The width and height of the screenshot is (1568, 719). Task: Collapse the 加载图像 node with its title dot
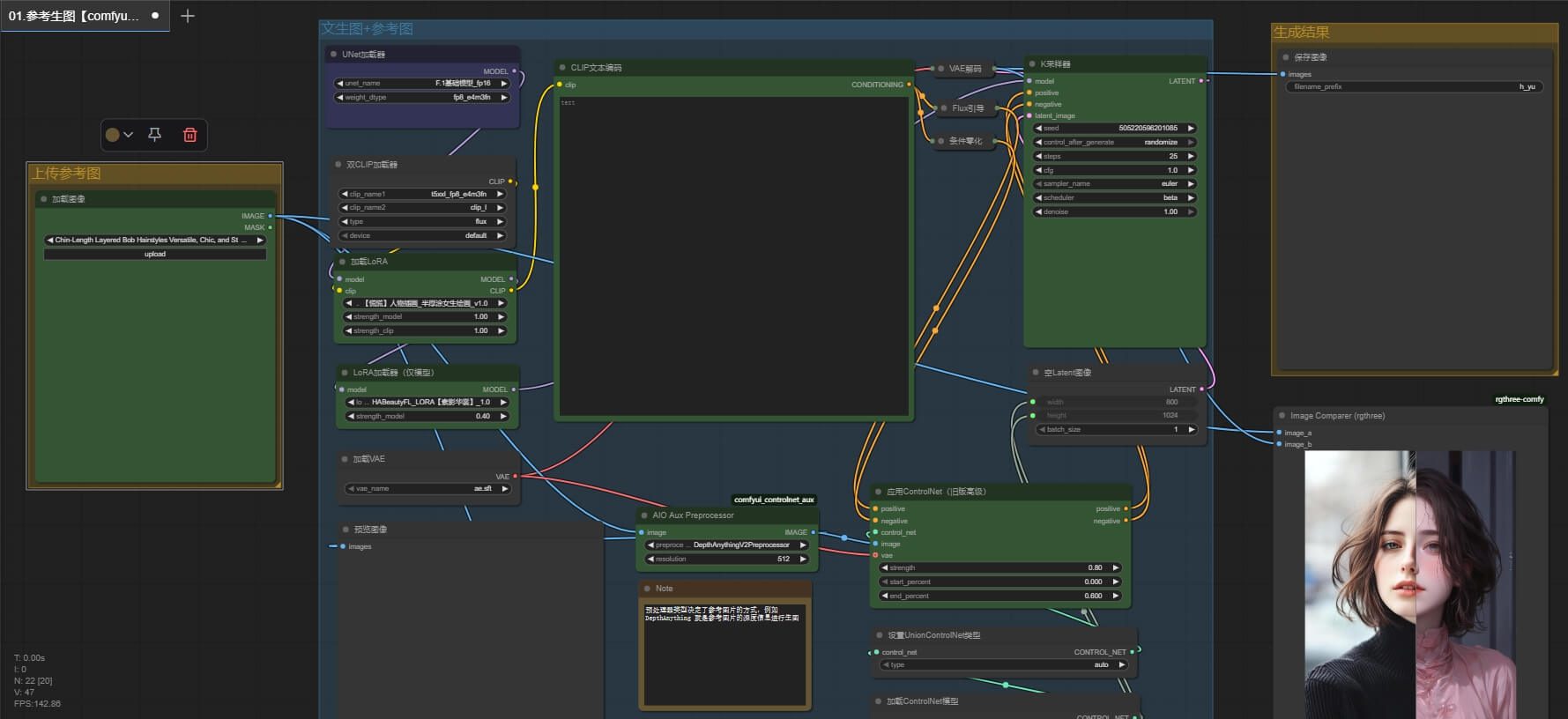click(x=43, y=199)
